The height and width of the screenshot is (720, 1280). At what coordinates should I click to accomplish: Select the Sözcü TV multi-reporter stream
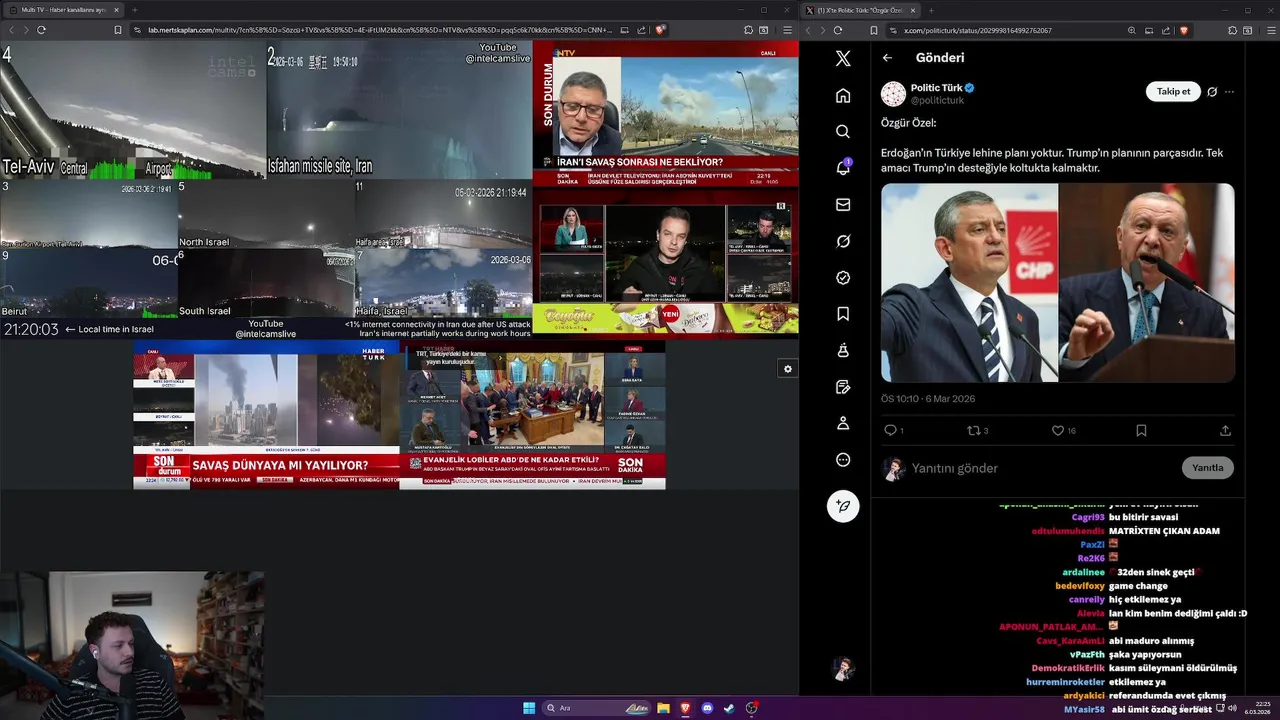(665, 262)
